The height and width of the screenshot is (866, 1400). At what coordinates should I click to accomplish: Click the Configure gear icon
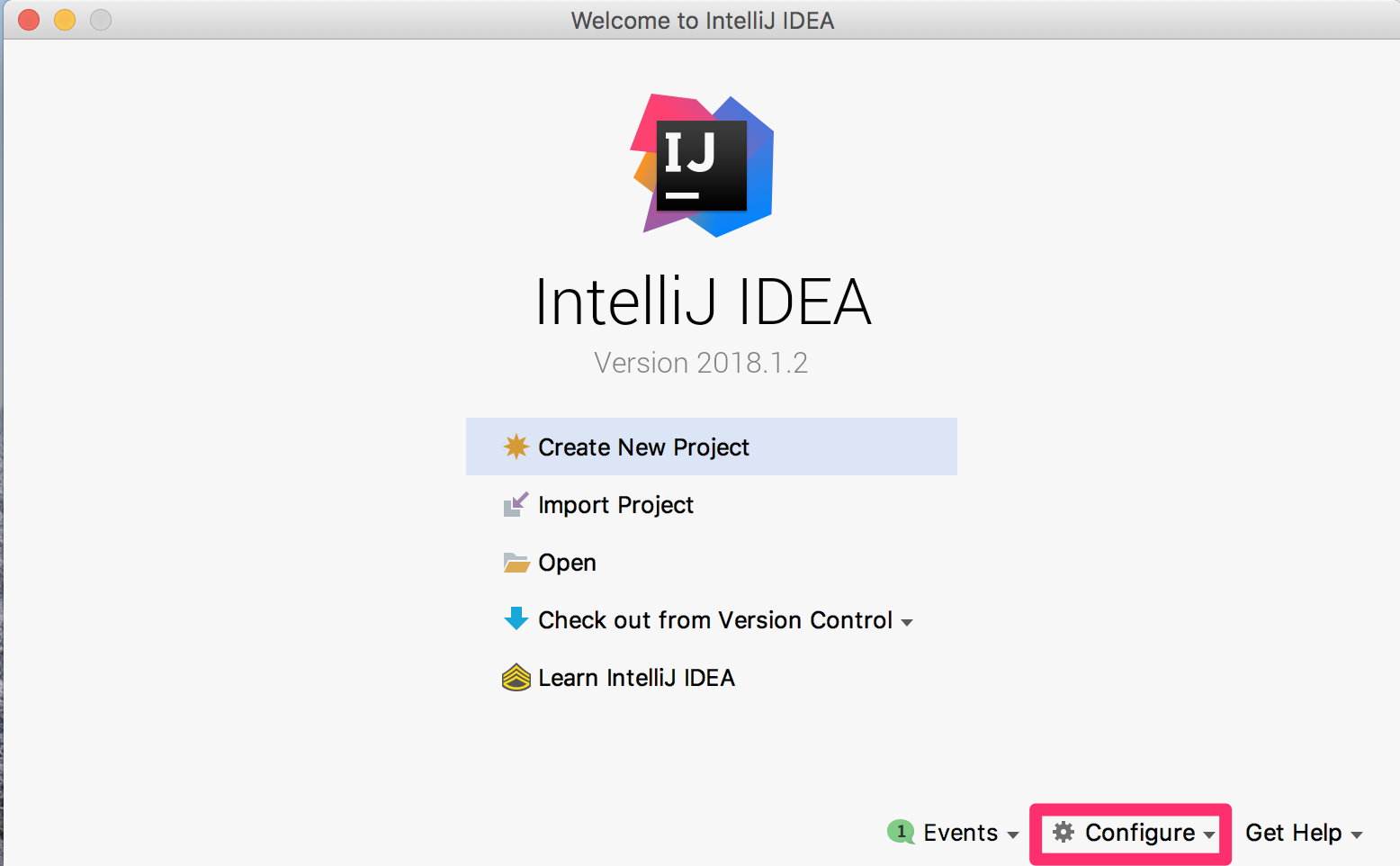pyautogui.click(x=1064, y=833)
